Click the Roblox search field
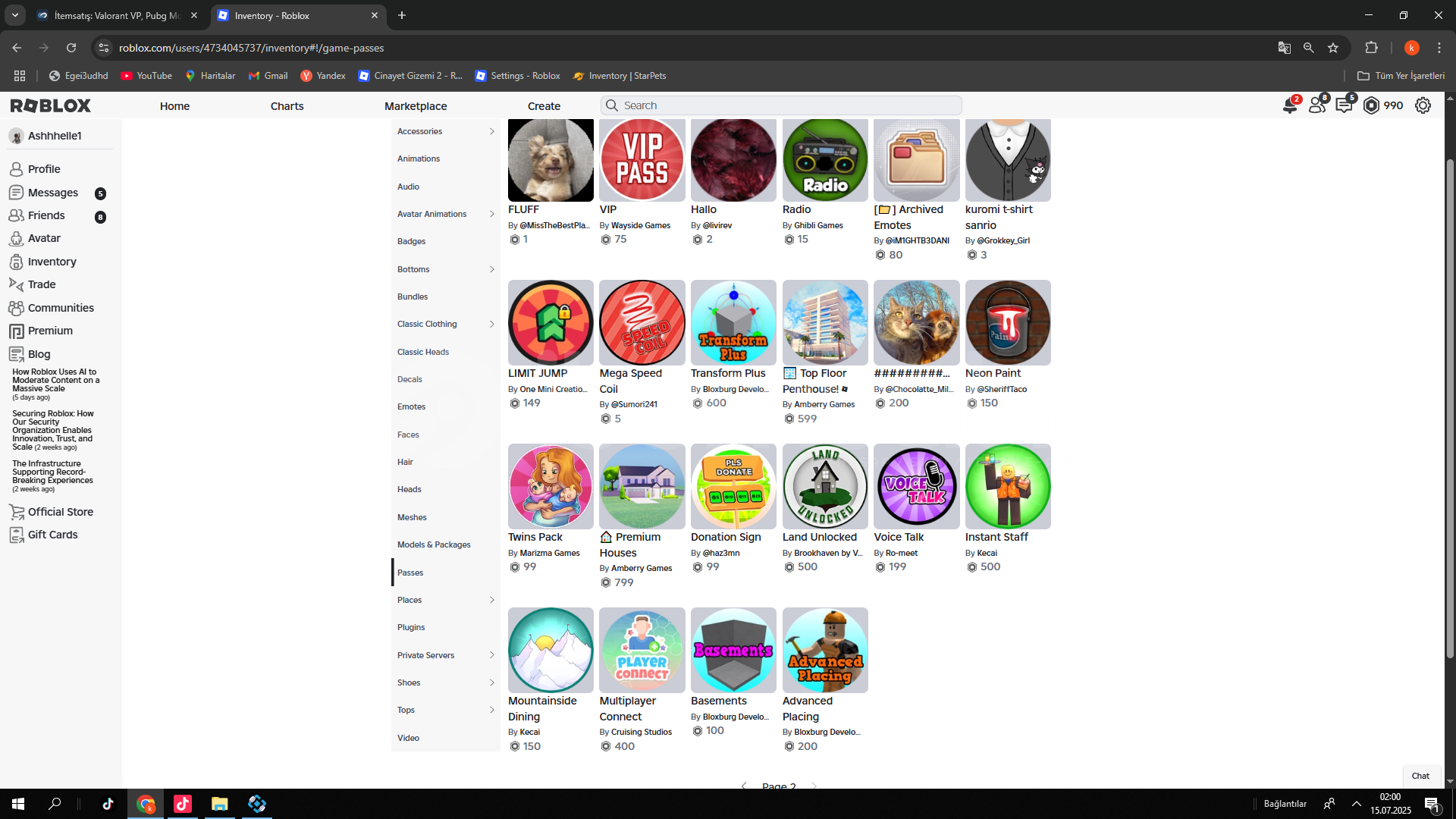This screenshot has height=819, width=1456. click(781, 105)
